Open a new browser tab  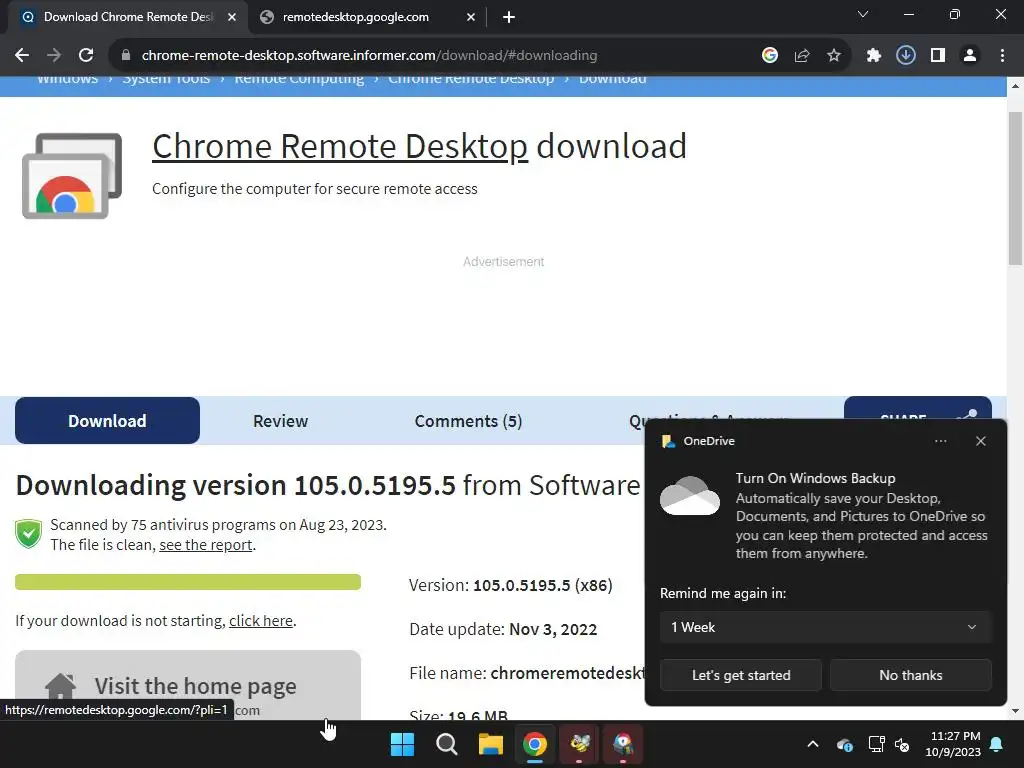[509, 17]
